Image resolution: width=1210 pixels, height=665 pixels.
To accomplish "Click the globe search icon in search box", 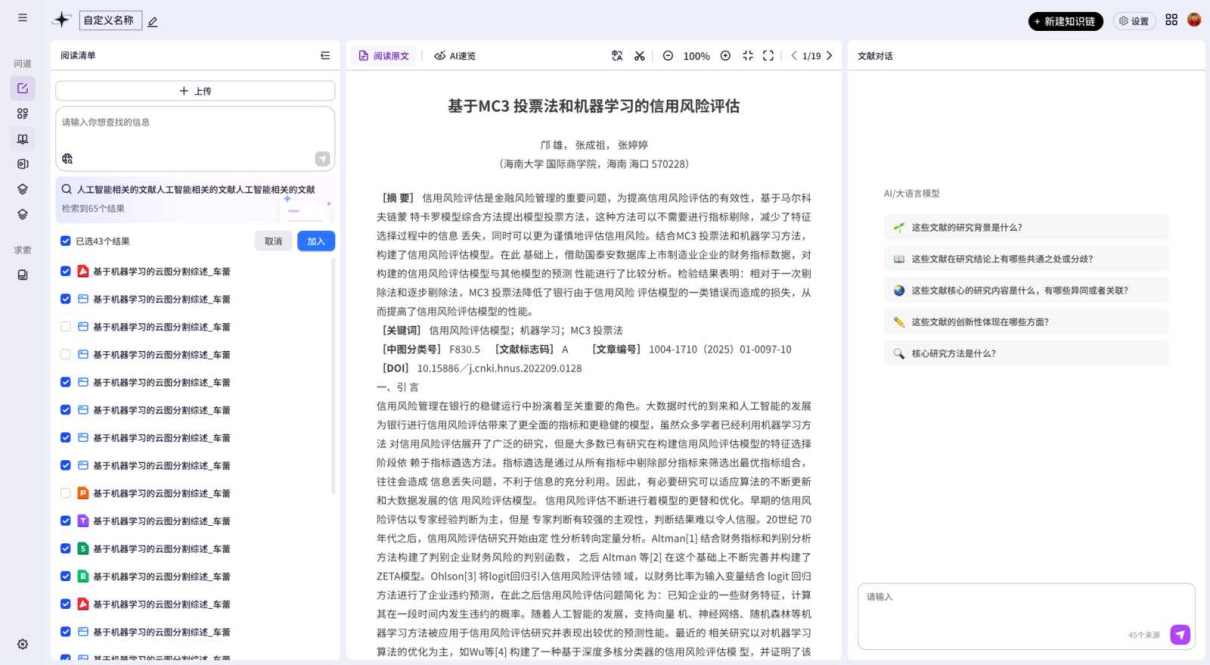I will coord(67,158).
